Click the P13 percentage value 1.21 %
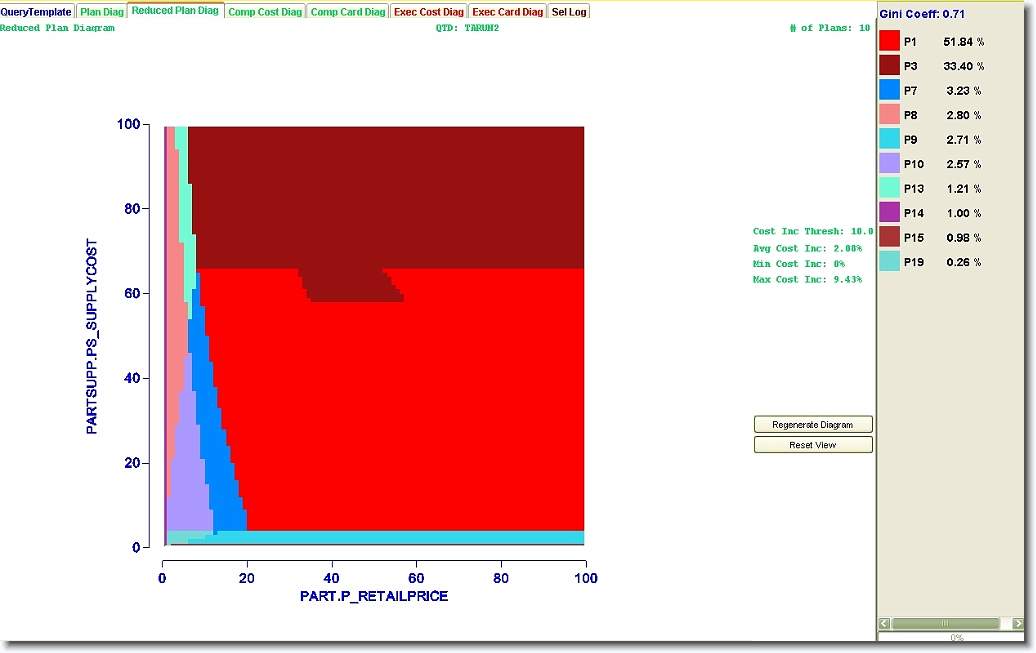This screenshot has width=1036, height=653. (x=963, y=188)
